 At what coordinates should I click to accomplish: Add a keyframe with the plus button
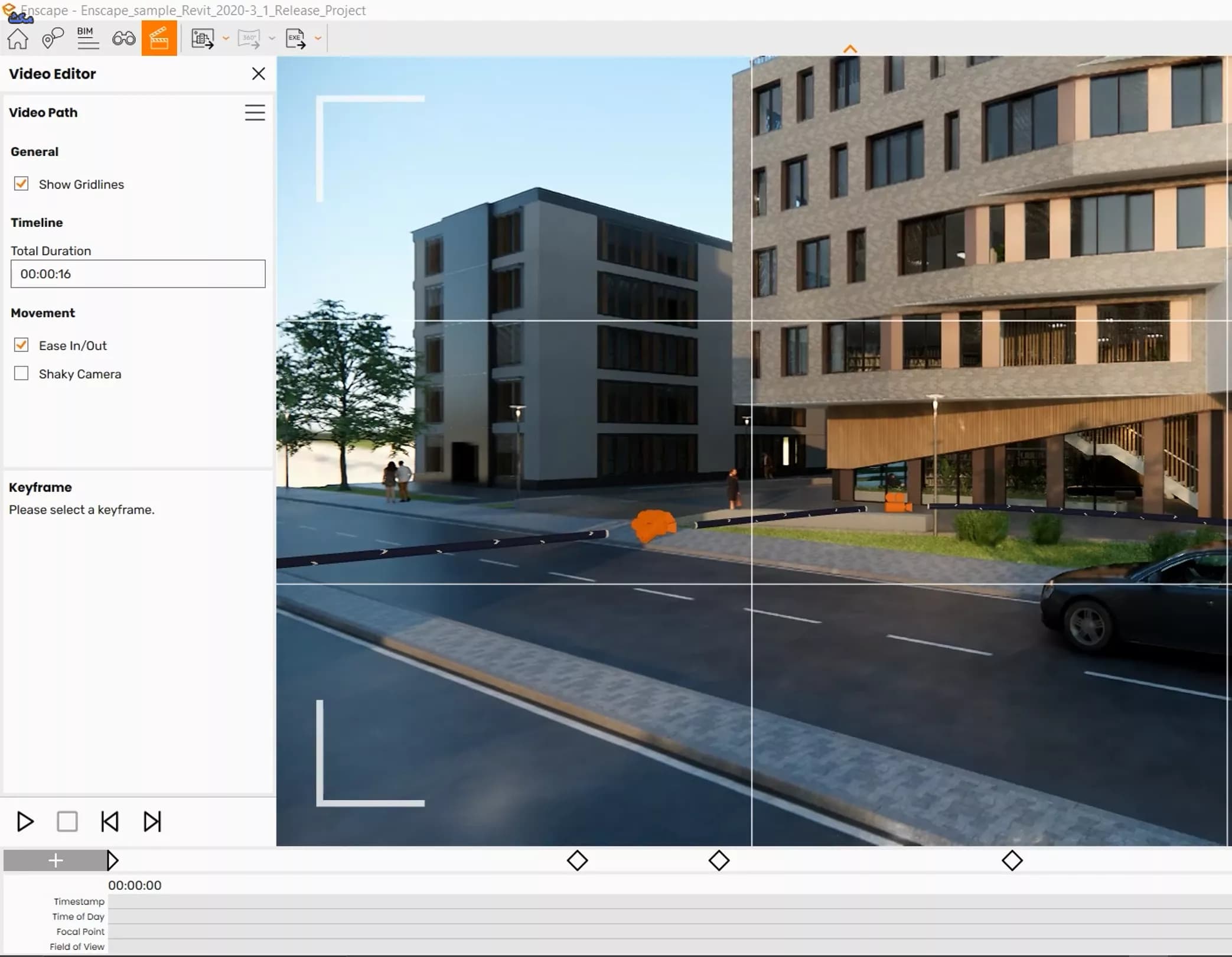(x=56, y=861)
